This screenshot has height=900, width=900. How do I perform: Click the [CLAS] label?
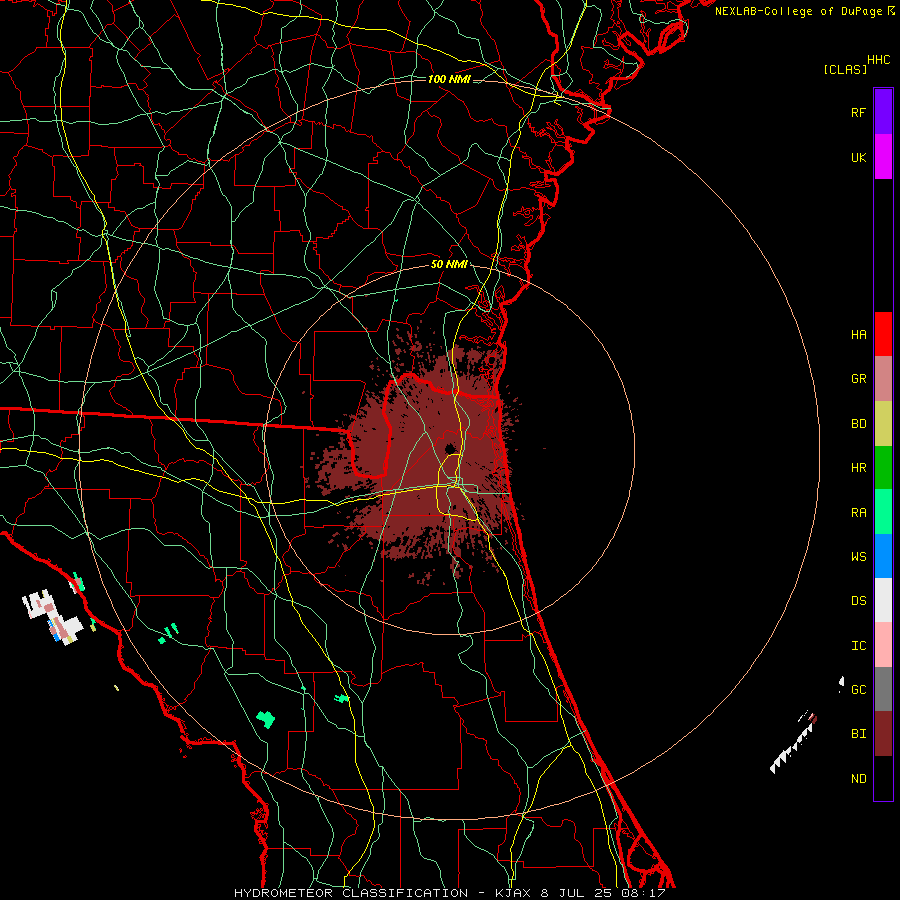click(x=845, y=69)
